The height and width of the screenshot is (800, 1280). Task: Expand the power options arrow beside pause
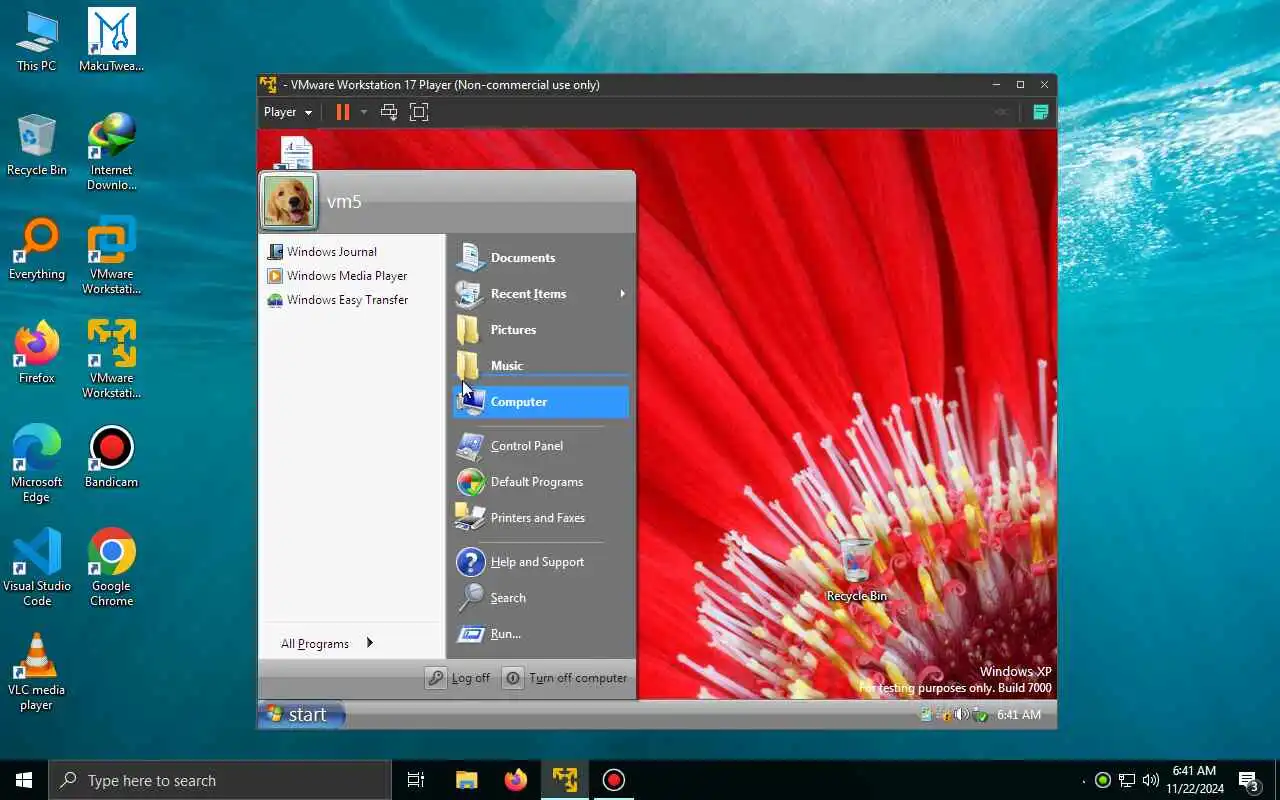pos(364,112)
